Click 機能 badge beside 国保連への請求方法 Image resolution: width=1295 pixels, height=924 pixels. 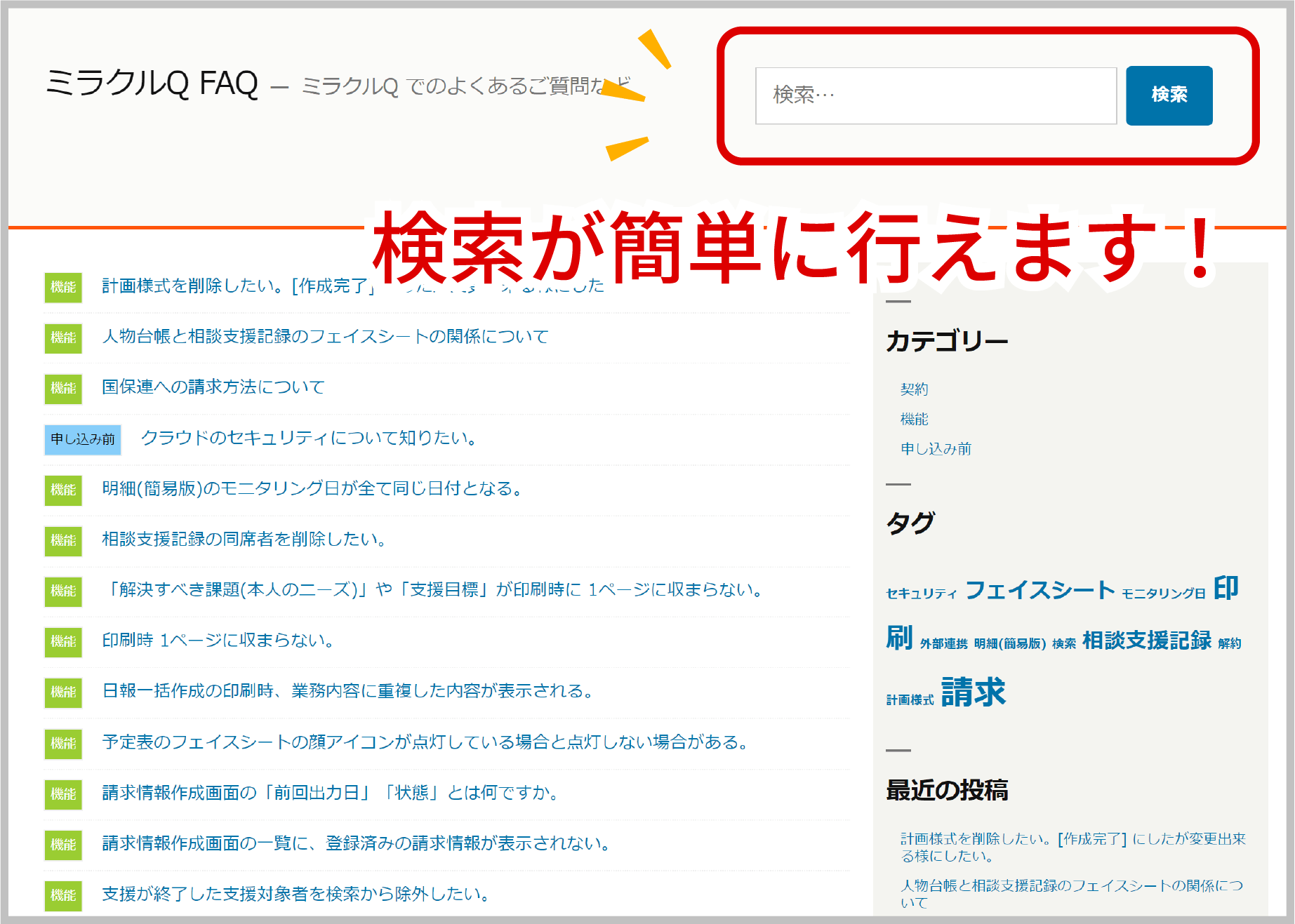click(x=63, y=389)
